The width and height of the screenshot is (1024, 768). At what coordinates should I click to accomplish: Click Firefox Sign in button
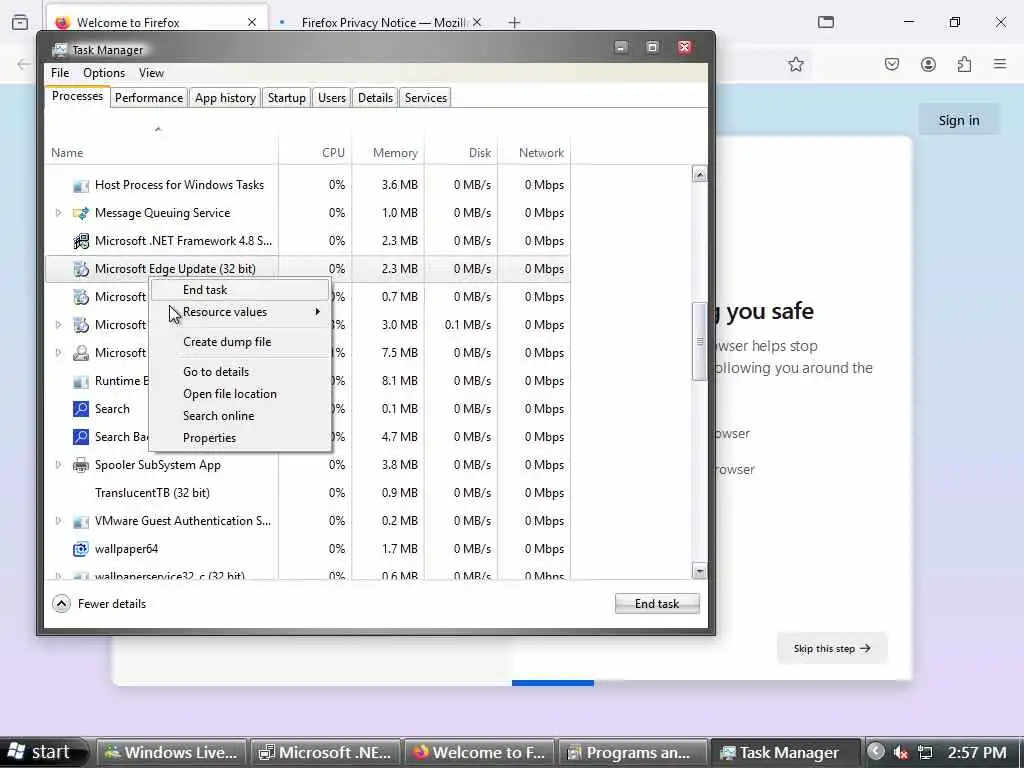pyautogui.click(x=959, y=120)
